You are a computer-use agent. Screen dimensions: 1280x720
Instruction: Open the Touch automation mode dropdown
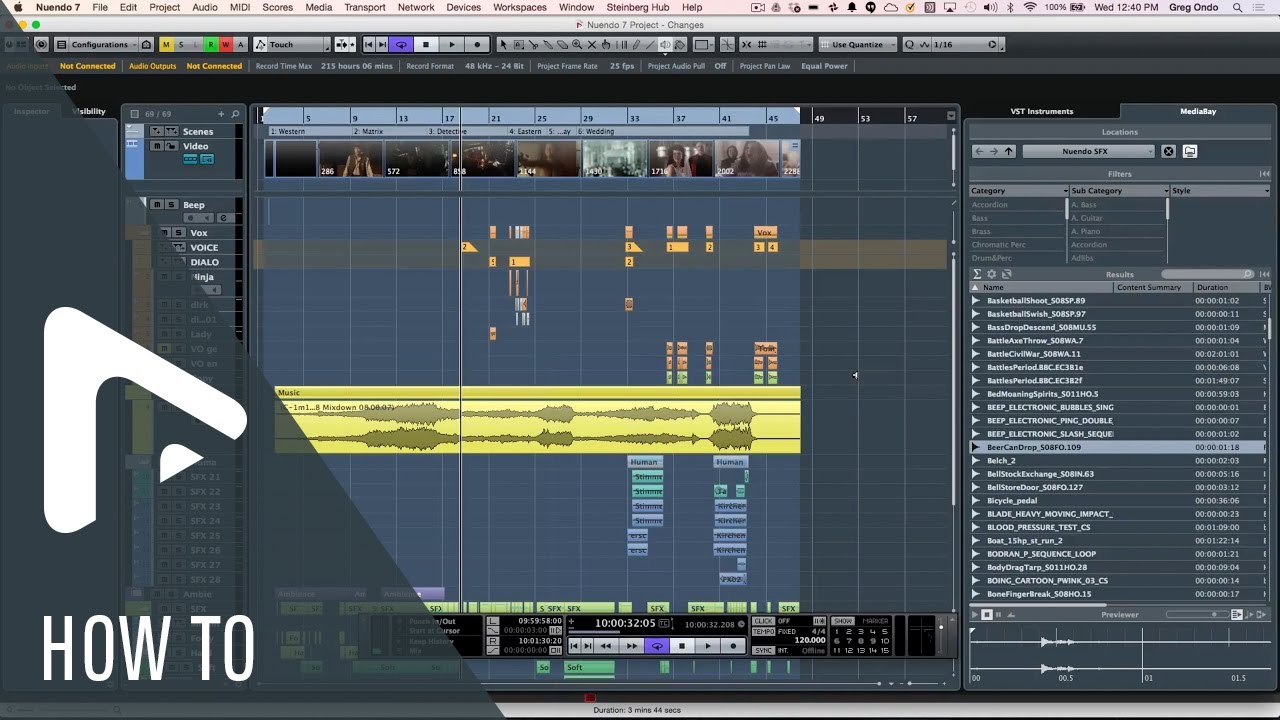[x=291, y=44]
